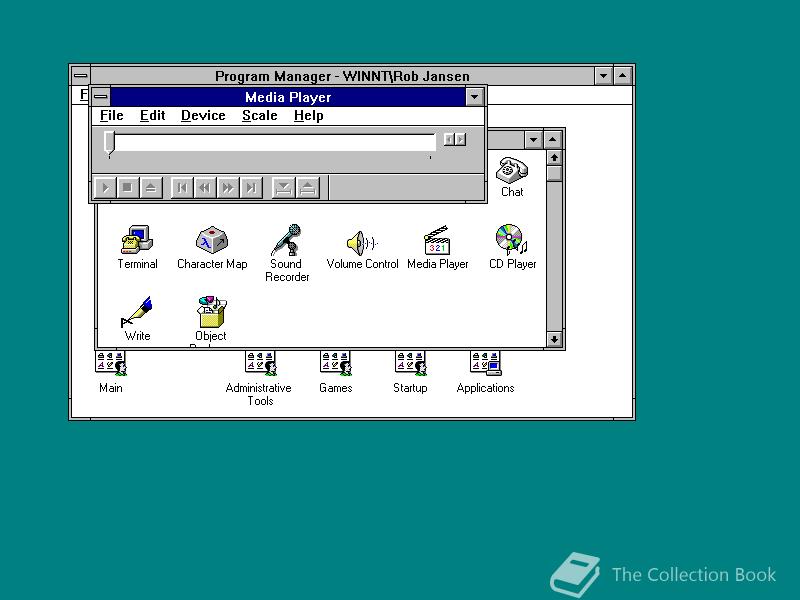Maximize the inner program group window
Image resolution: width=800 pixels, height=600 pixels.
point(553,139)
